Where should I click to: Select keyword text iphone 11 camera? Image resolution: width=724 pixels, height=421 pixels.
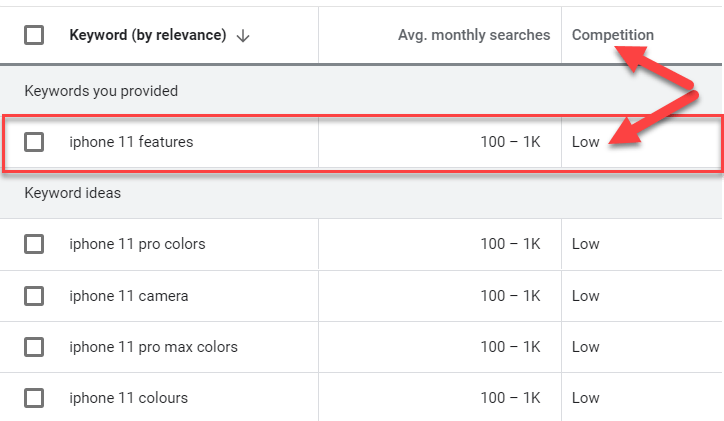(129, 296)
